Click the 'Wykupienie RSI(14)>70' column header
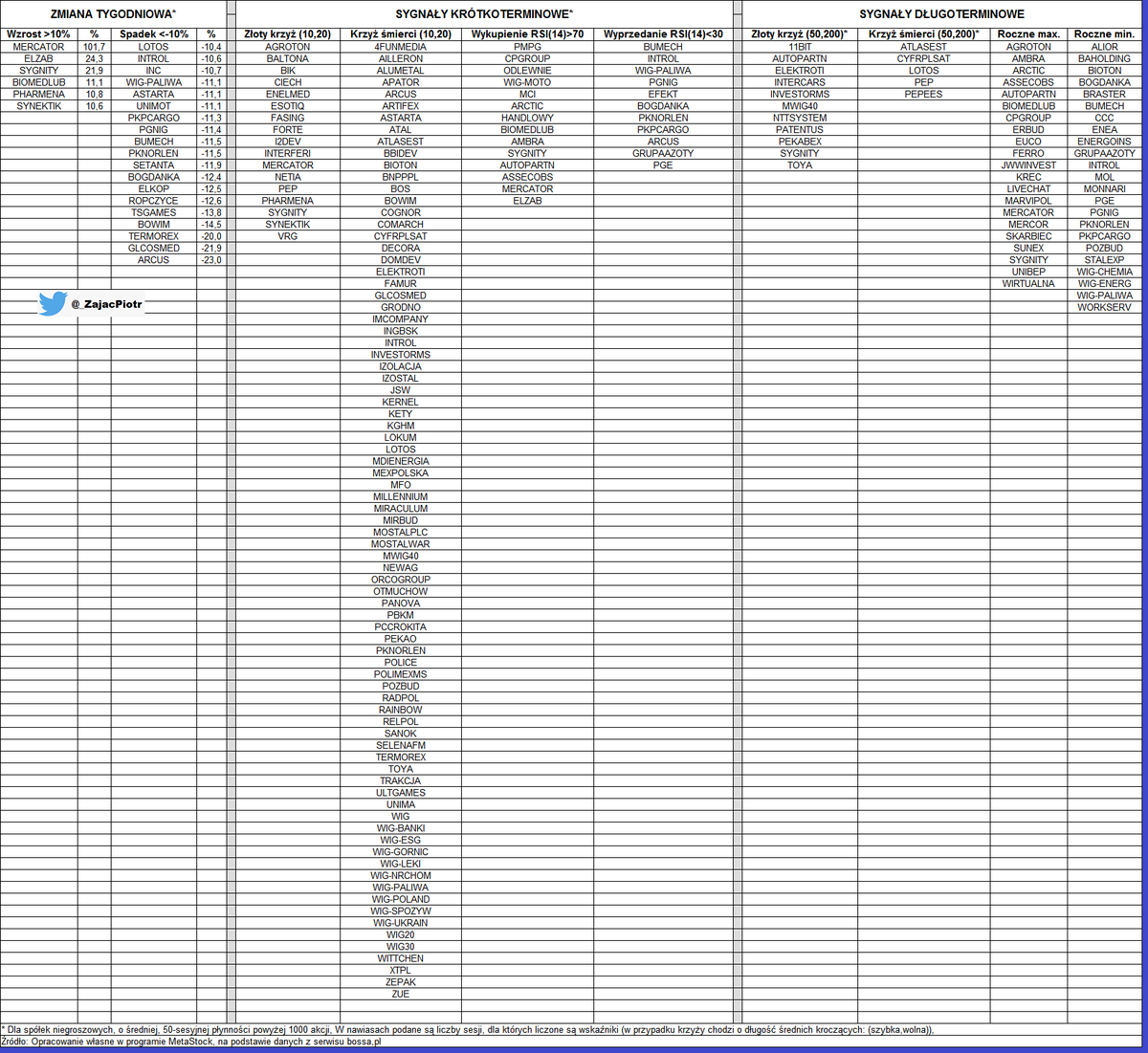The width and height of the screenshot is (1148, 1053). click(x=527, y=34)
